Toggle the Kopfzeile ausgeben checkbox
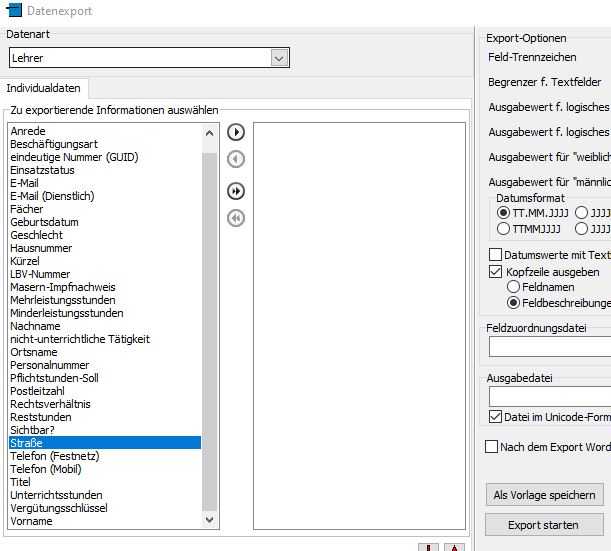611x551 pixels. [495, 271]
